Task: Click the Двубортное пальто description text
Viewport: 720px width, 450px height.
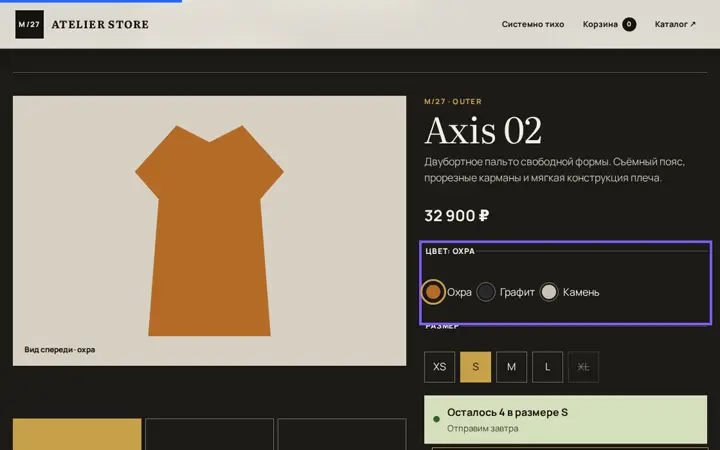Action: [554, 169]
